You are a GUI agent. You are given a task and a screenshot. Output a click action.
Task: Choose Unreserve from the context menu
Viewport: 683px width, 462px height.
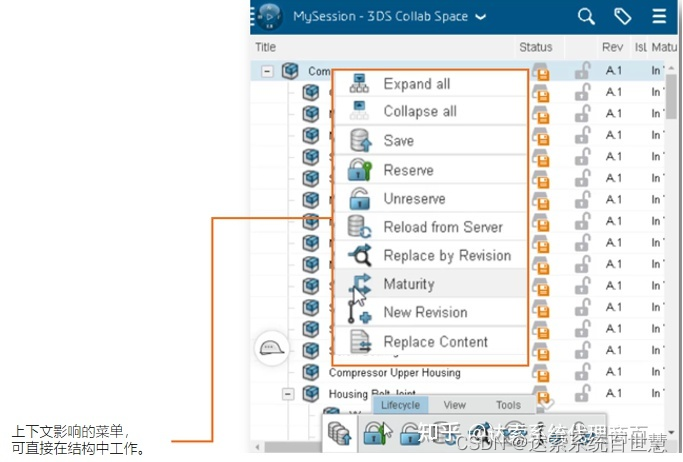[430, 199]
